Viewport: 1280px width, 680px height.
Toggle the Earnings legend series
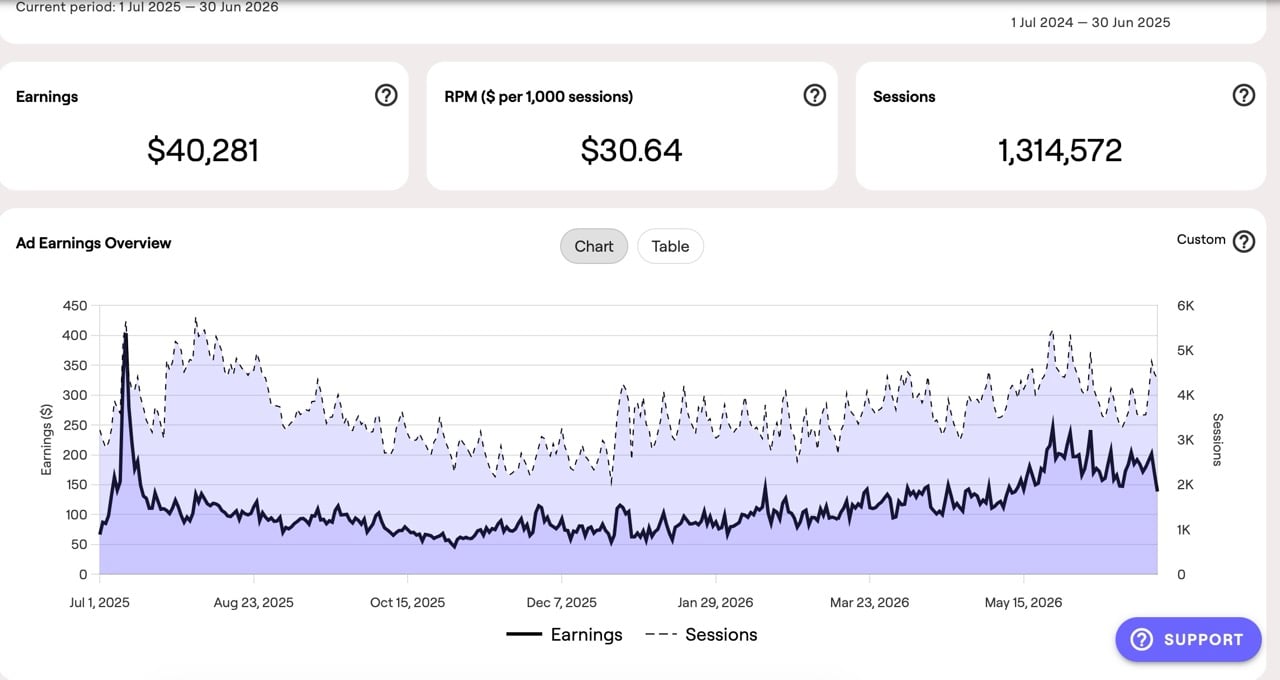tap(564, 634)
